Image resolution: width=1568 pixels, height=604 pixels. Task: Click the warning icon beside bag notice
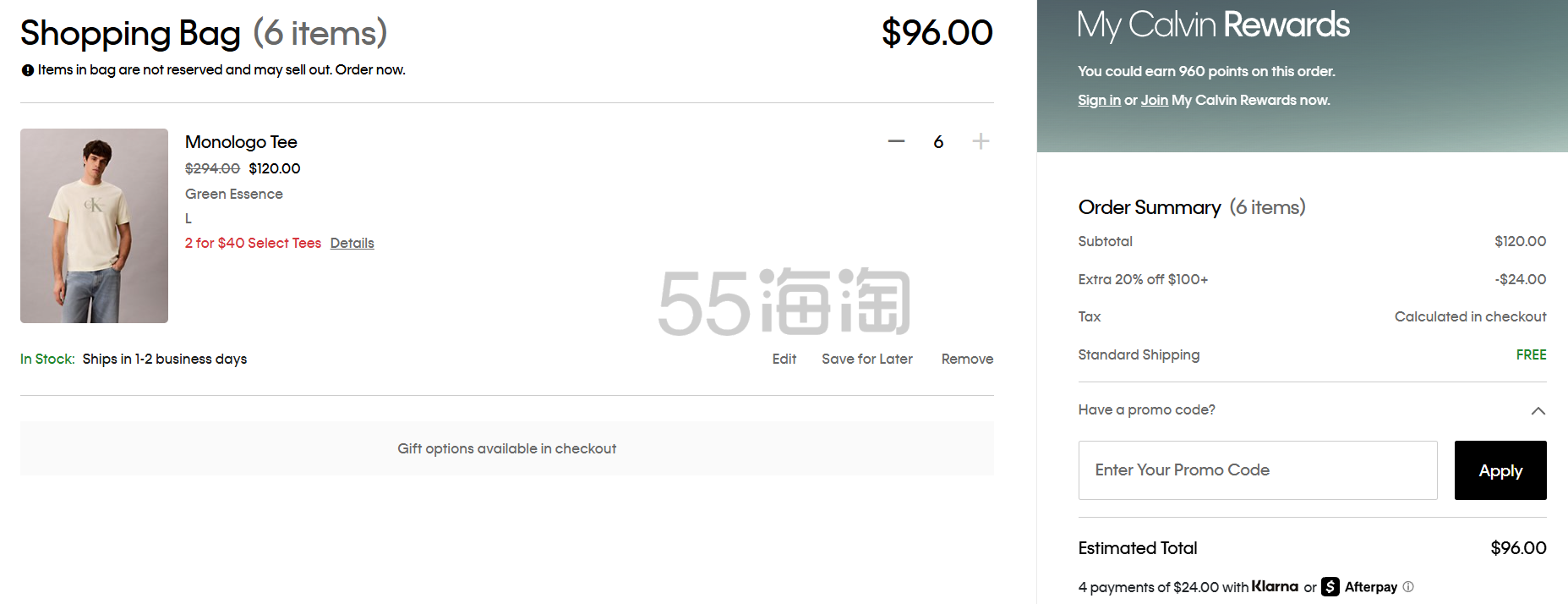click(x=28, y=70)
